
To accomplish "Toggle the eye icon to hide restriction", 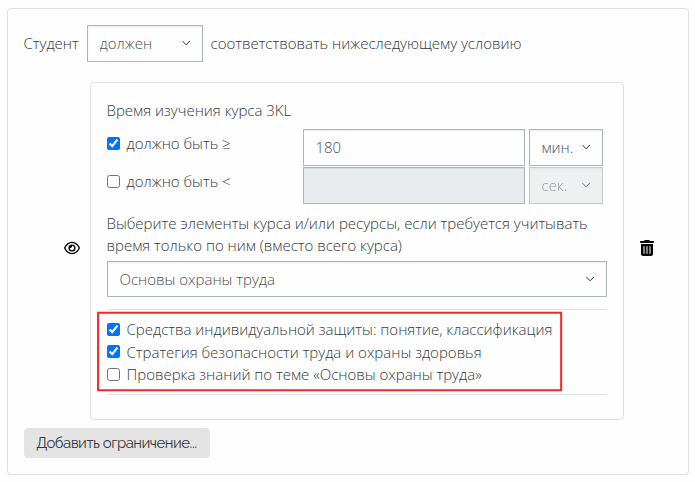I will [72, 249].
